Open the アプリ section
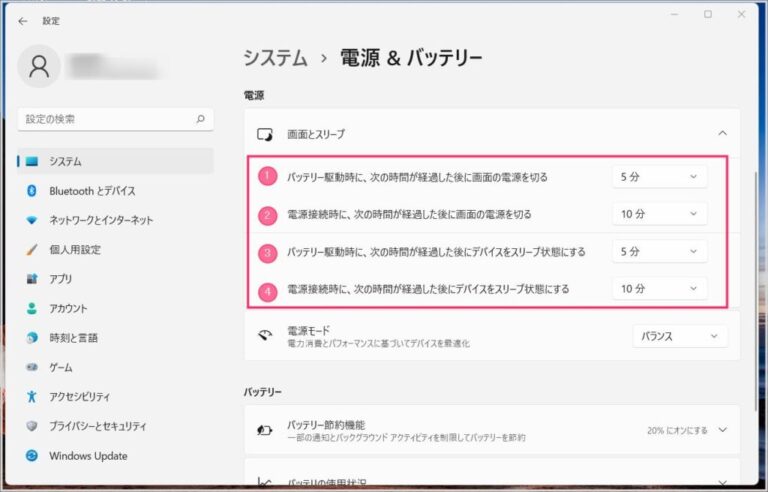Image resolution: width=768 pixels, height=492 pixels. [x=61, y=279]
